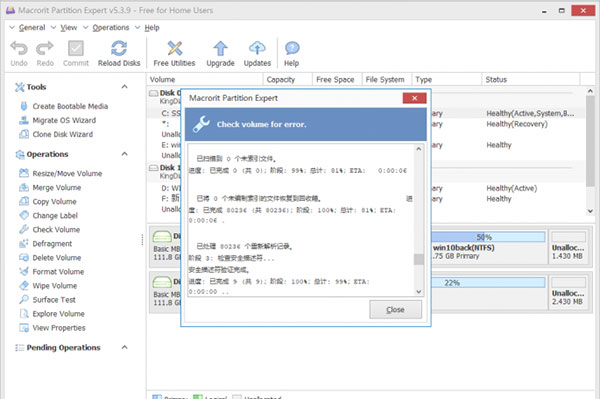Reload Disks from the toolbar

(x=119, y=54)
